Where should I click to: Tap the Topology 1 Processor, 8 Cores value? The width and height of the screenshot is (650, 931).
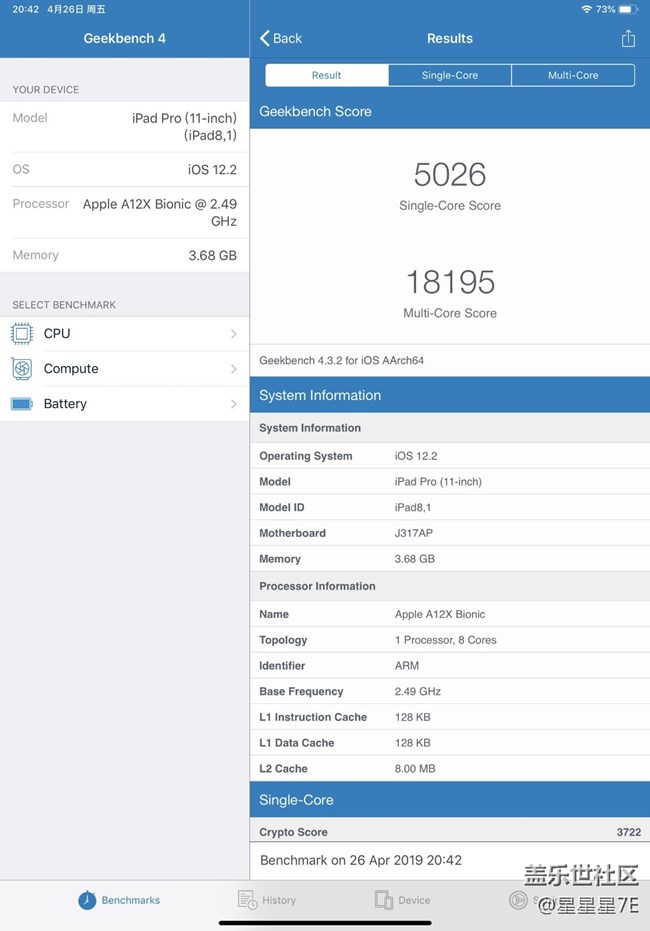click(x=446, y=640)
